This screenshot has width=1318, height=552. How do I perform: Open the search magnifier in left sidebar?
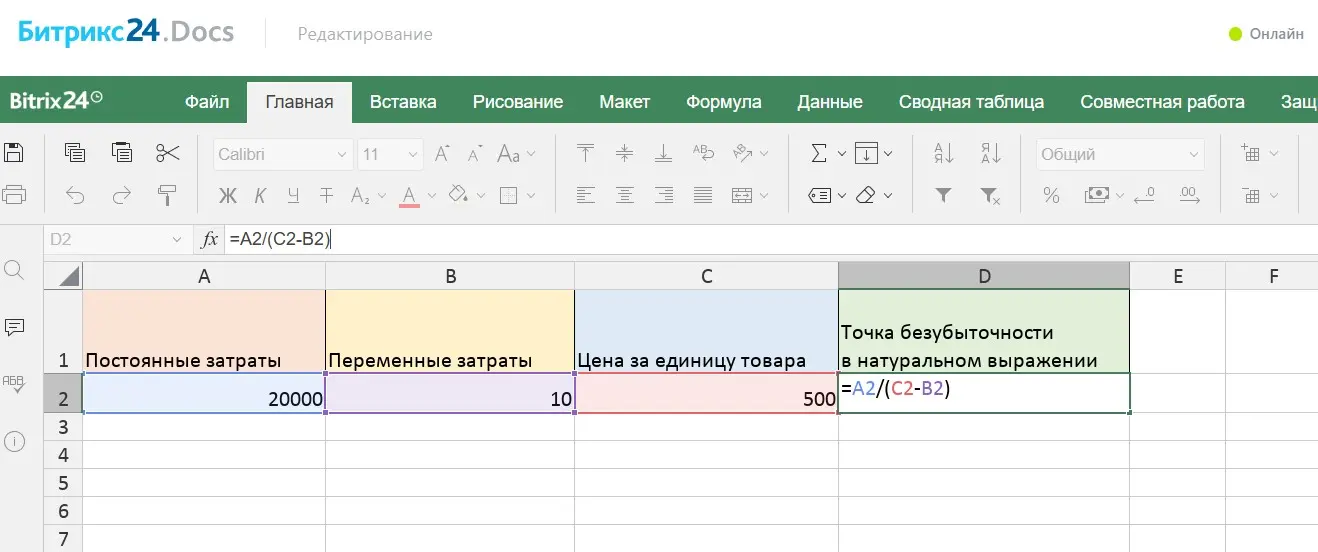pos(14,269)
